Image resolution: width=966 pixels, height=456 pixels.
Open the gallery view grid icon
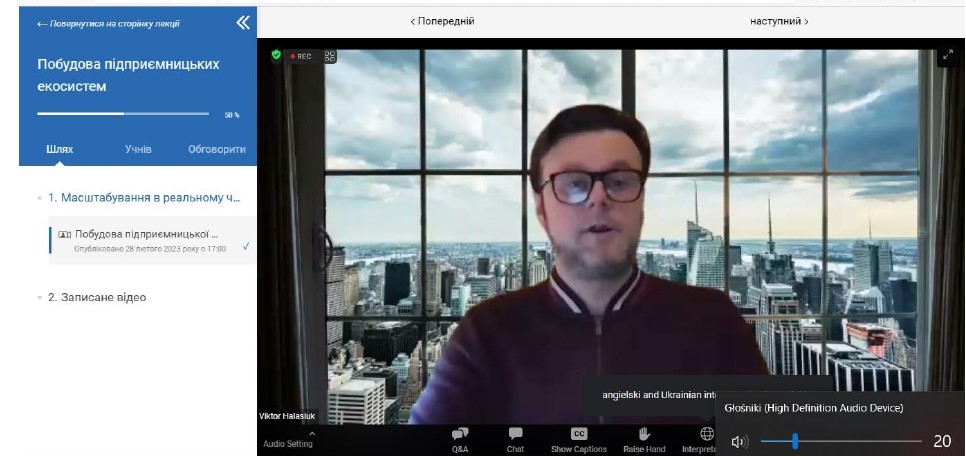click(x=330, y=57)
